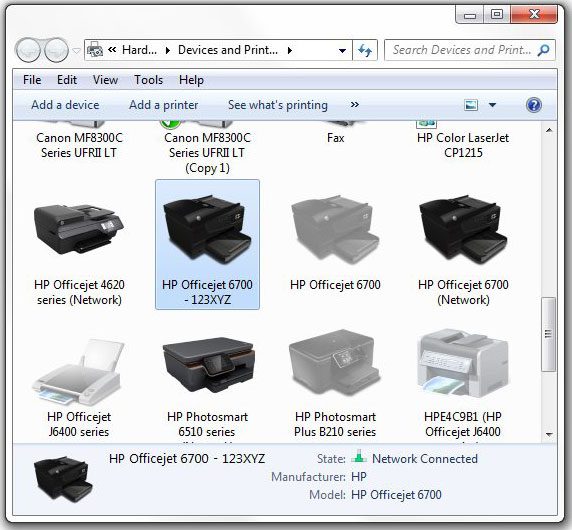This screenshot has height=530, width=572.
Task: Select Canon MF8300C Series UFRII LT (Copy 1) label
Action: [208, 153]
